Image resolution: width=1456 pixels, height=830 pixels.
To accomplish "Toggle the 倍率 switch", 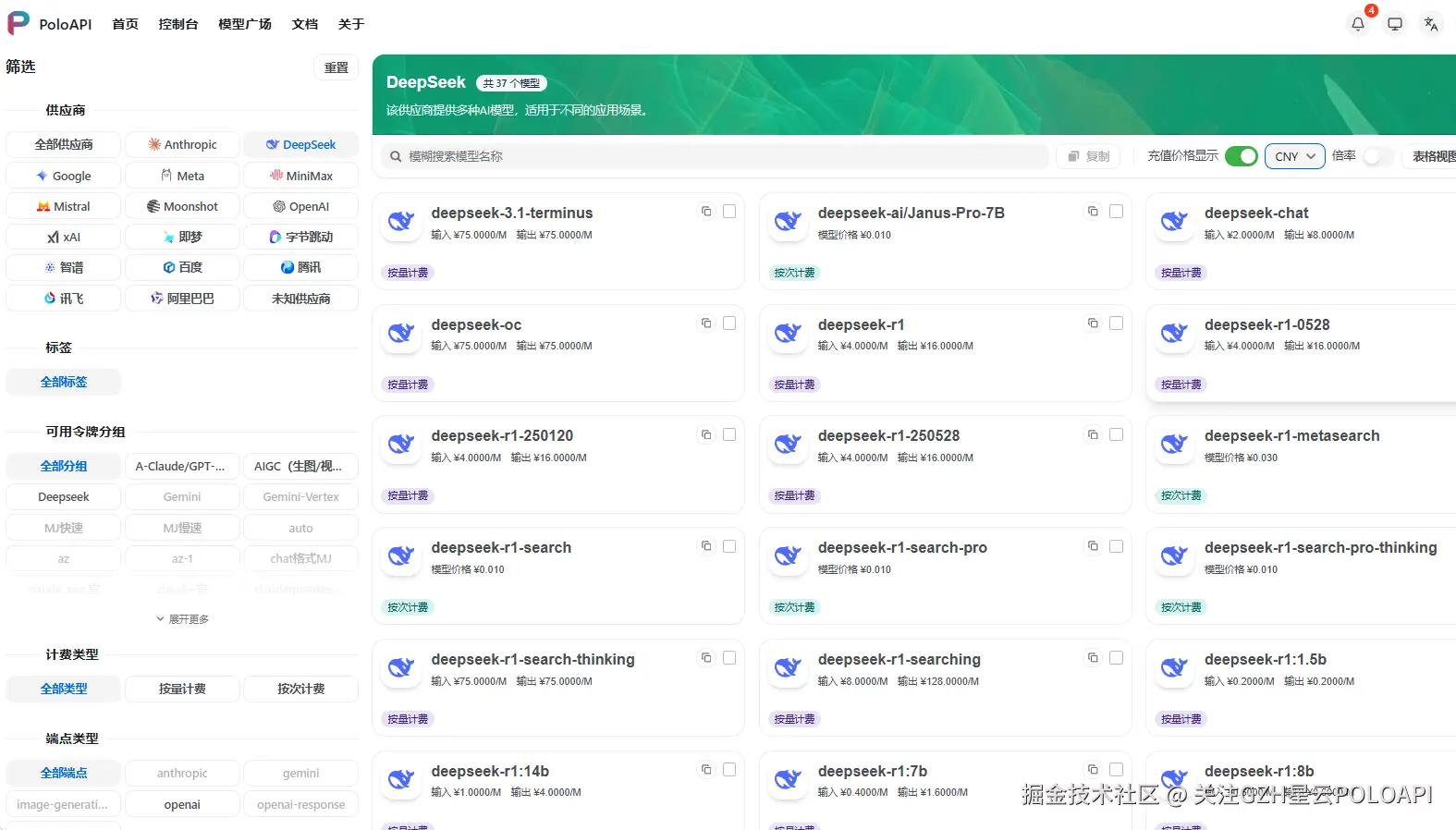I will pyautogui.click(x=1377, y=156).
